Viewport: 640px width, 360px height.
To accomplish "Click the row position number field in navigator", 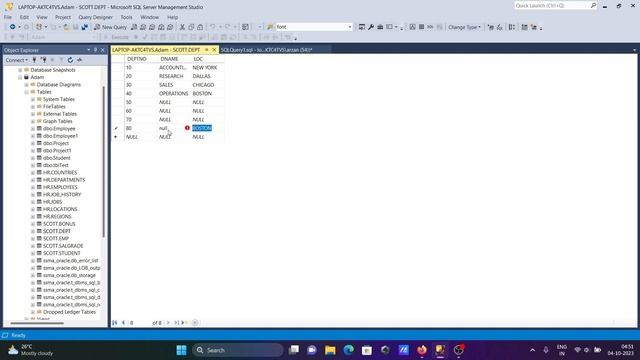I will (x=139, y=323).
